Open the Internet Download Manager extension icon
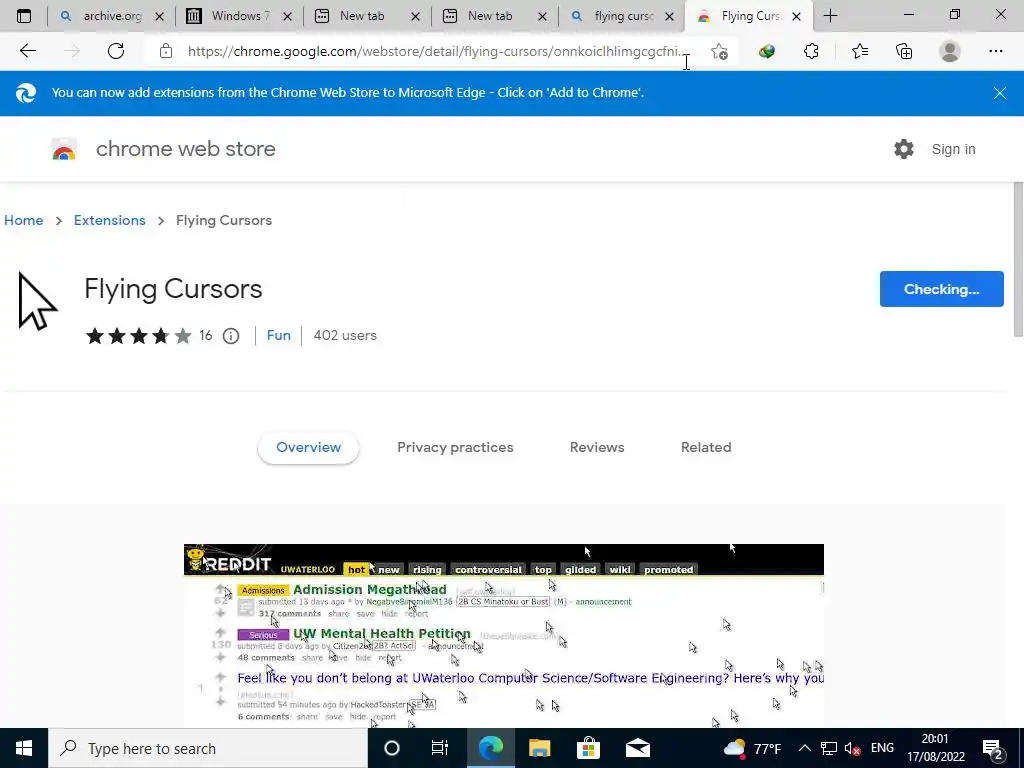This screenshot has height=768, width=1024. 767,51
